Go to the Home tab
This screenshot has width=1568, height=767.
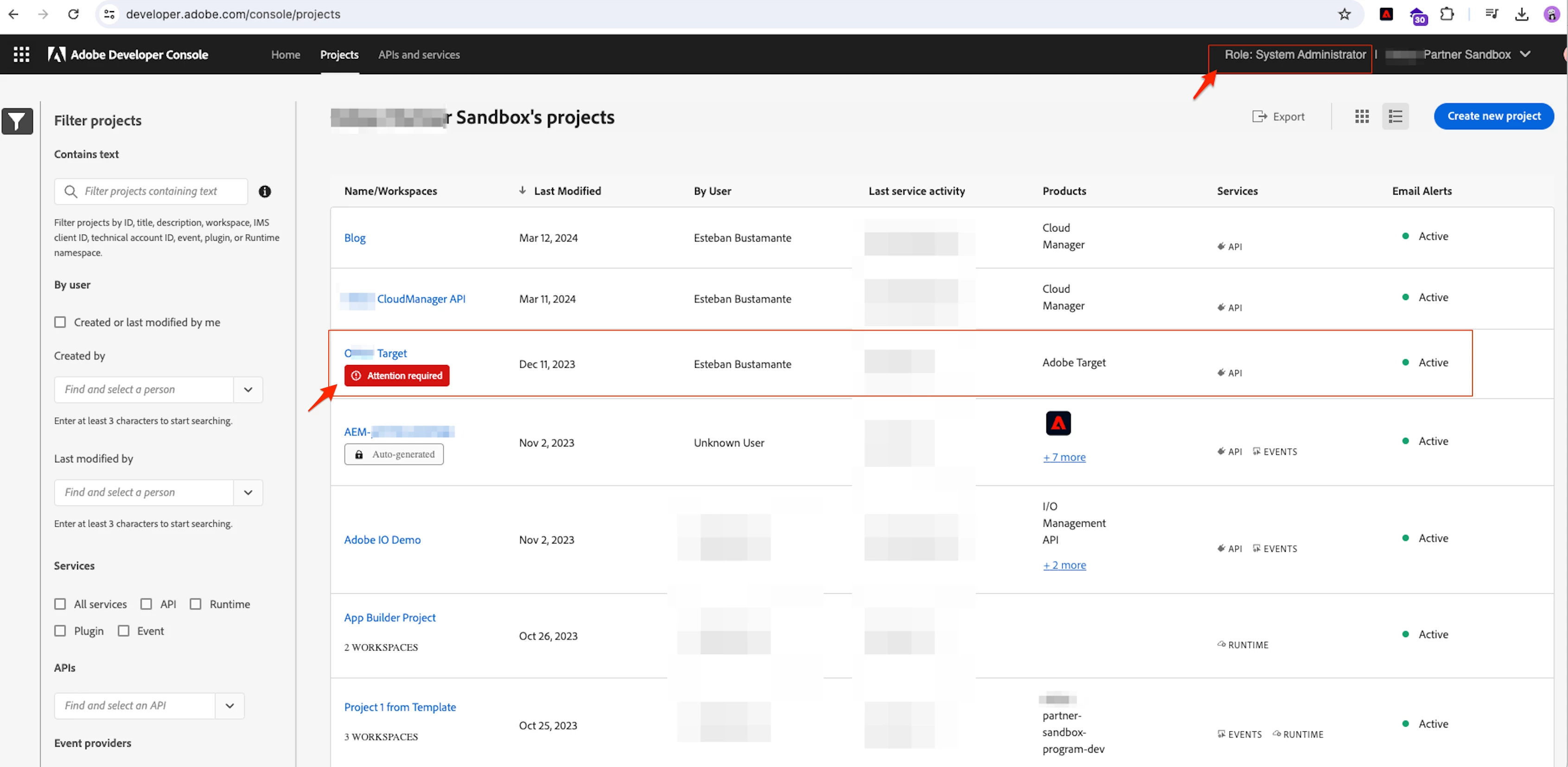coord(286,55)
